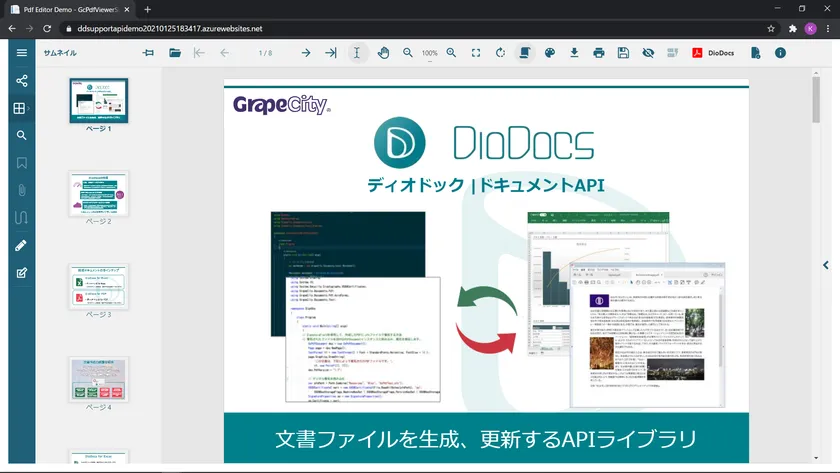840x473 pixels.
Task: Download the PDF document
Action: click(x=574, y=53)
